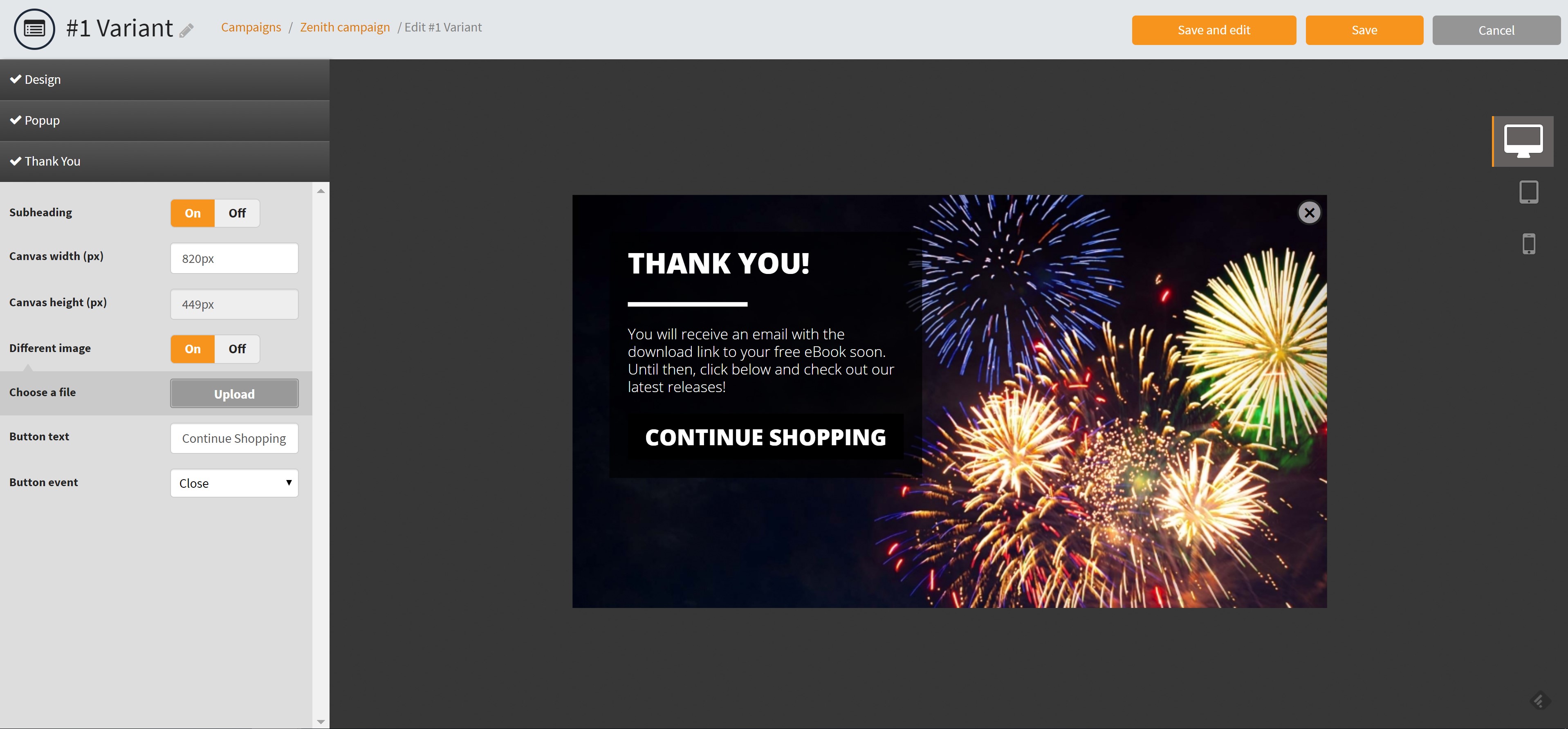
Task: Switch to desktop preview icon
Action: pyautogui.click(x=1523, y=141)
